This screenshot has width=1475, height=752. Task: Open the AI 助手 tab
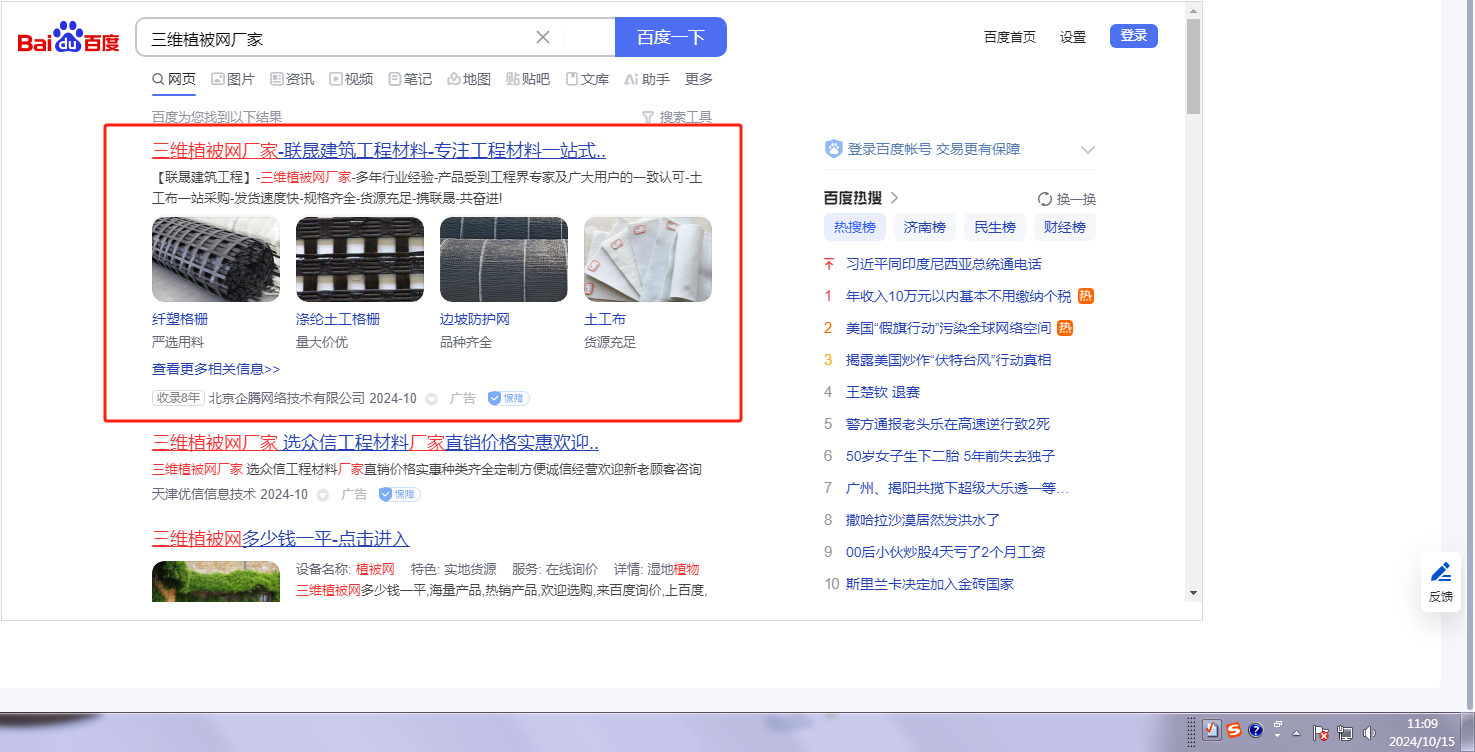click(x=647, y=79)
